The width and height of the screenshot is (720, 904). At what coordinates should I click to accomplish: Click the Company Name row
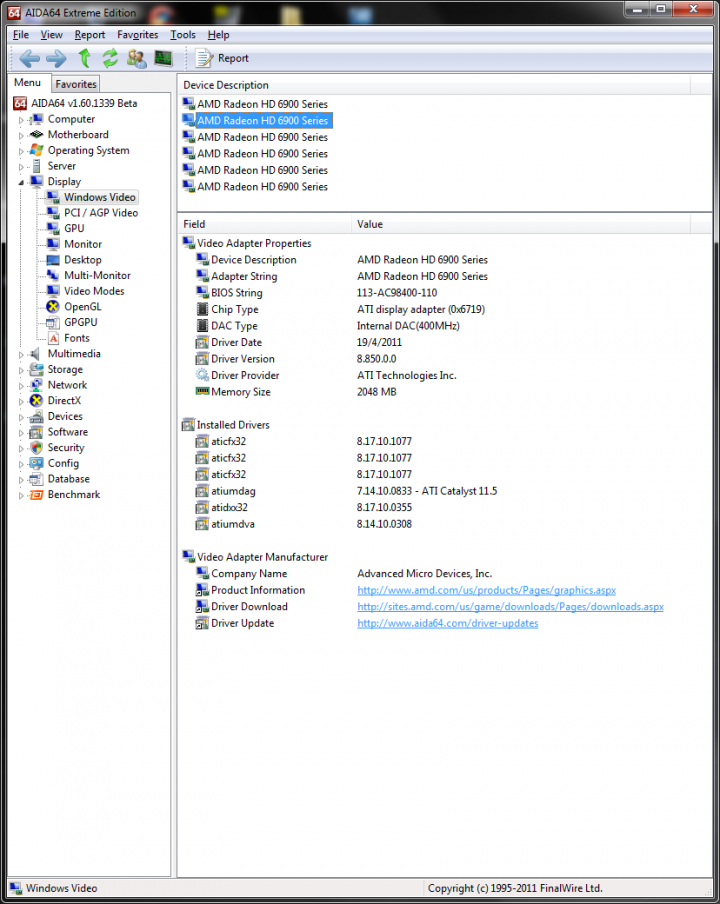pos(344,574)
